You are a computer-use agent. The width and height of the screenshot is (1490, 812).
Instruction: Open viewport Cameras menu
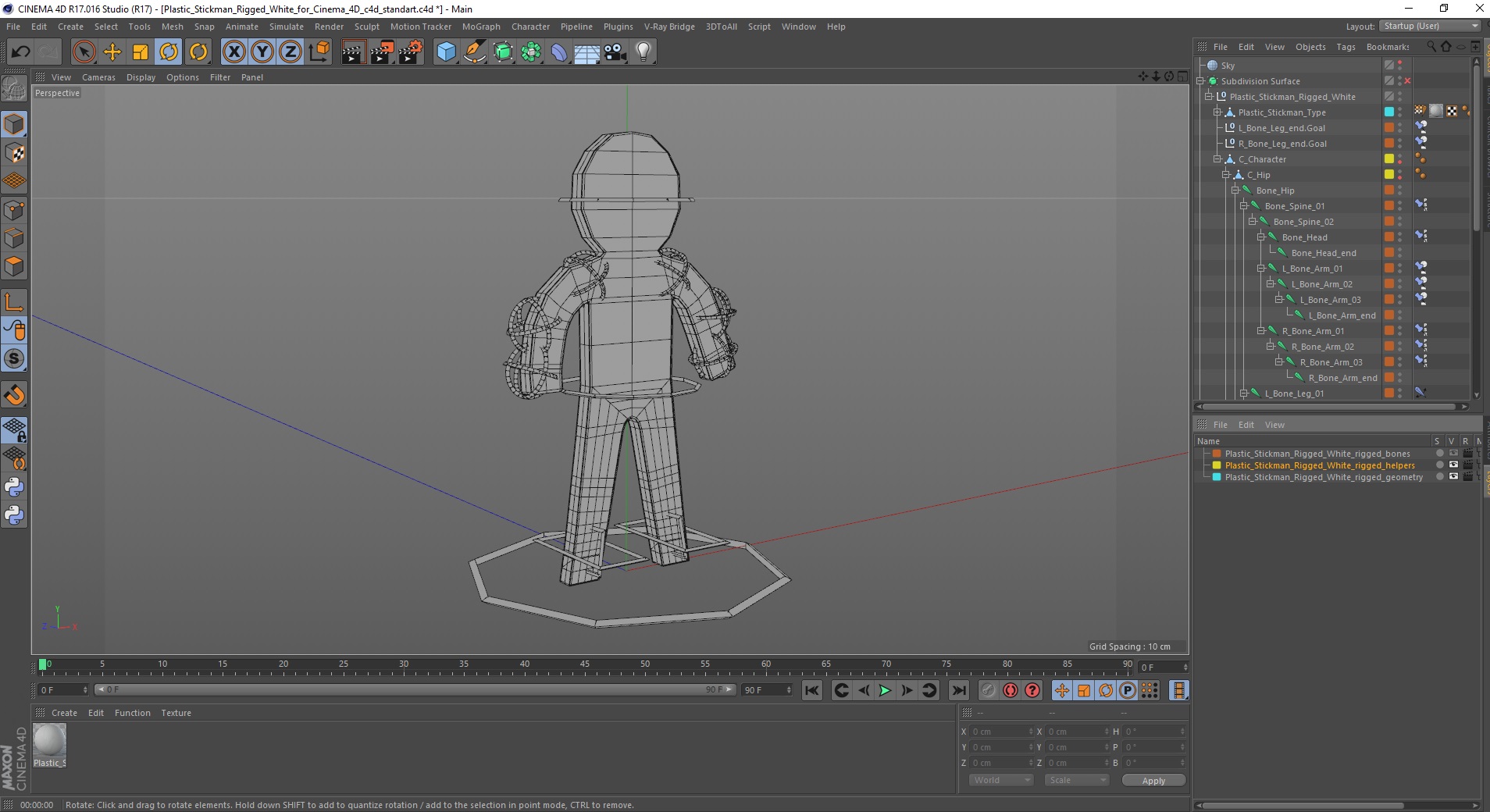coord(98,77)
